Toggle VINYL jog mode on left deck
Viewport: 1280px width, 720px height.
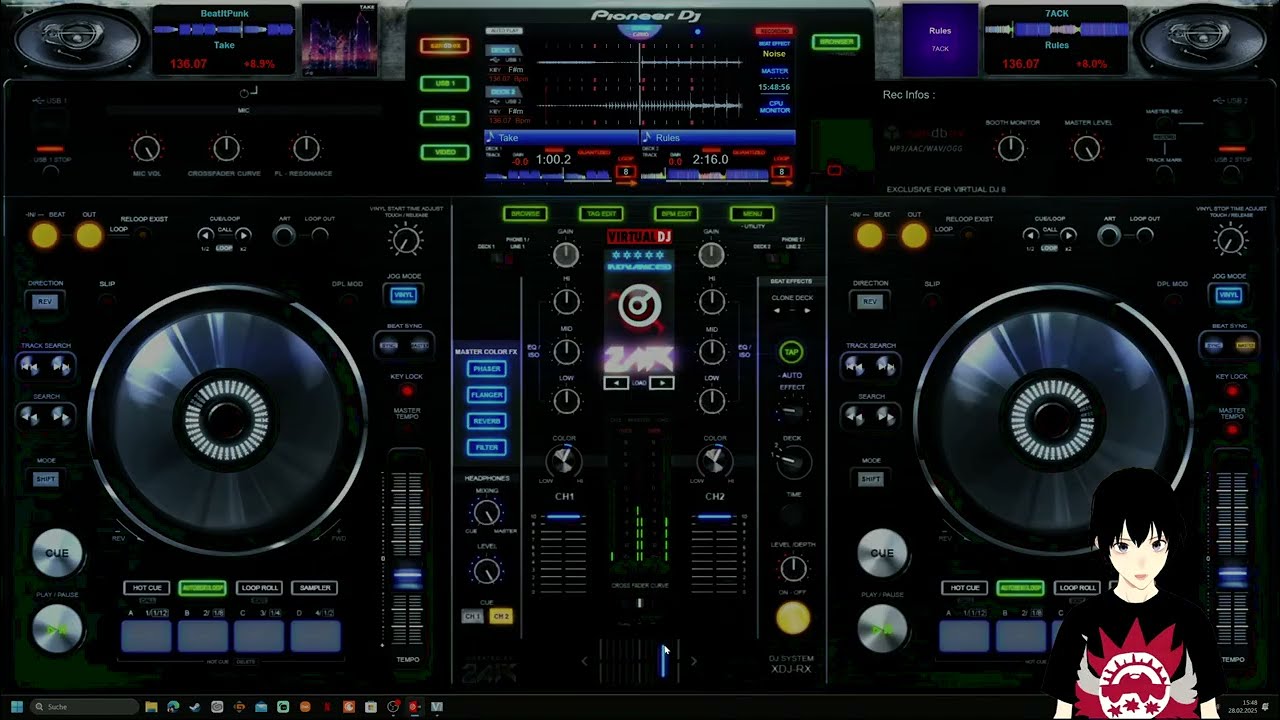[404, 295]
